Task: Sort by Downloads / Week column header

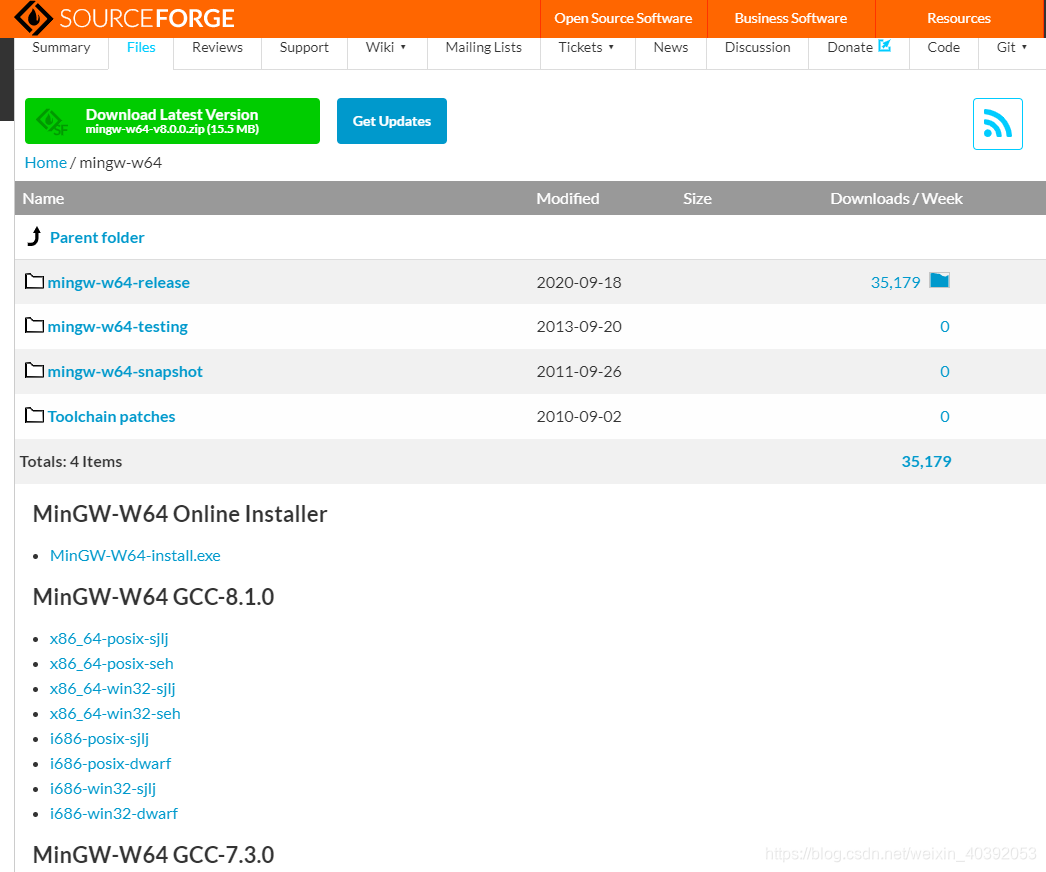Action: tap(896, 199)
